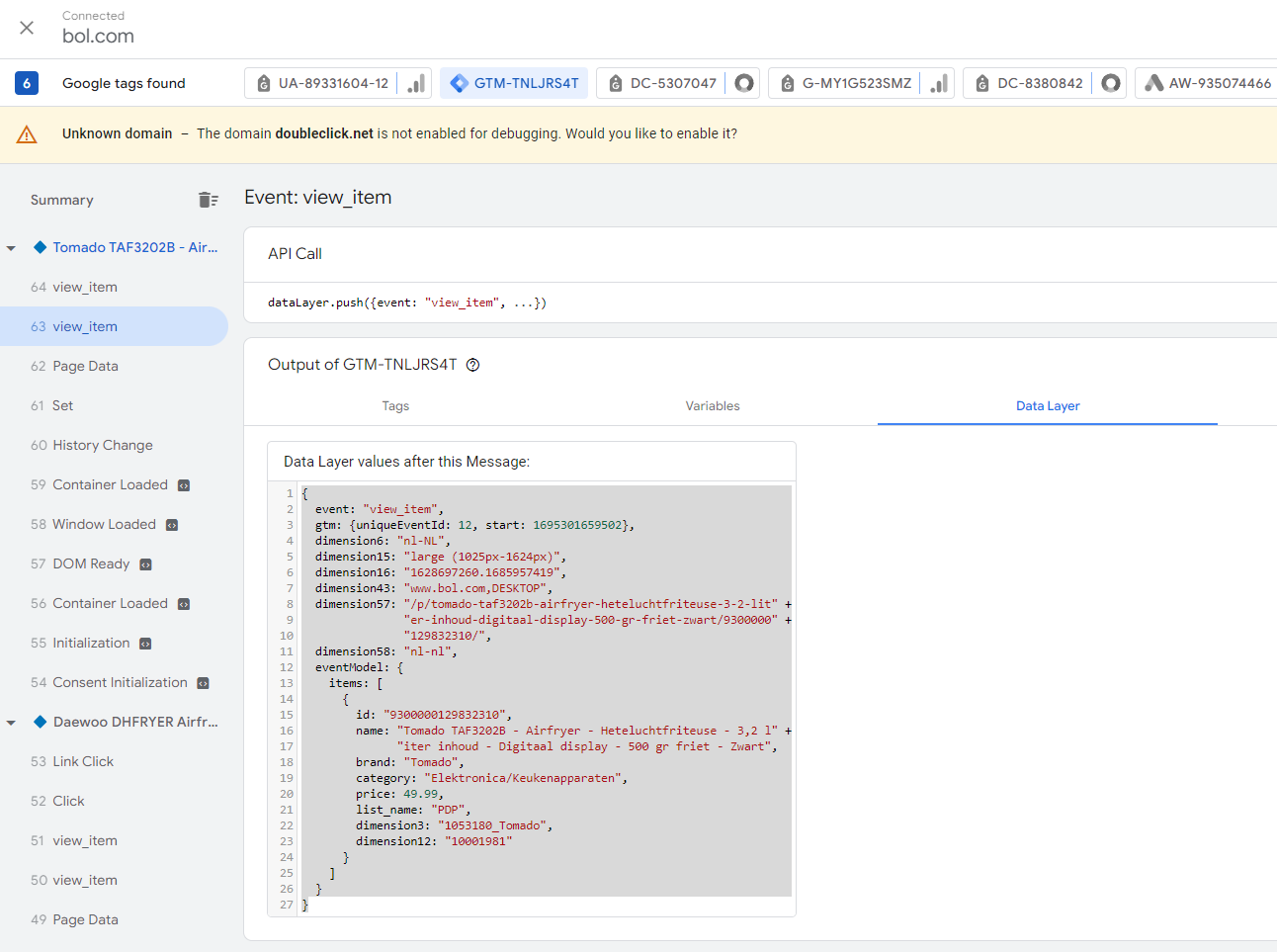The height and width of the screenshot is (952, 1277).
Task: Click the brand: "Tomado" code line
Action: [409, 762]
